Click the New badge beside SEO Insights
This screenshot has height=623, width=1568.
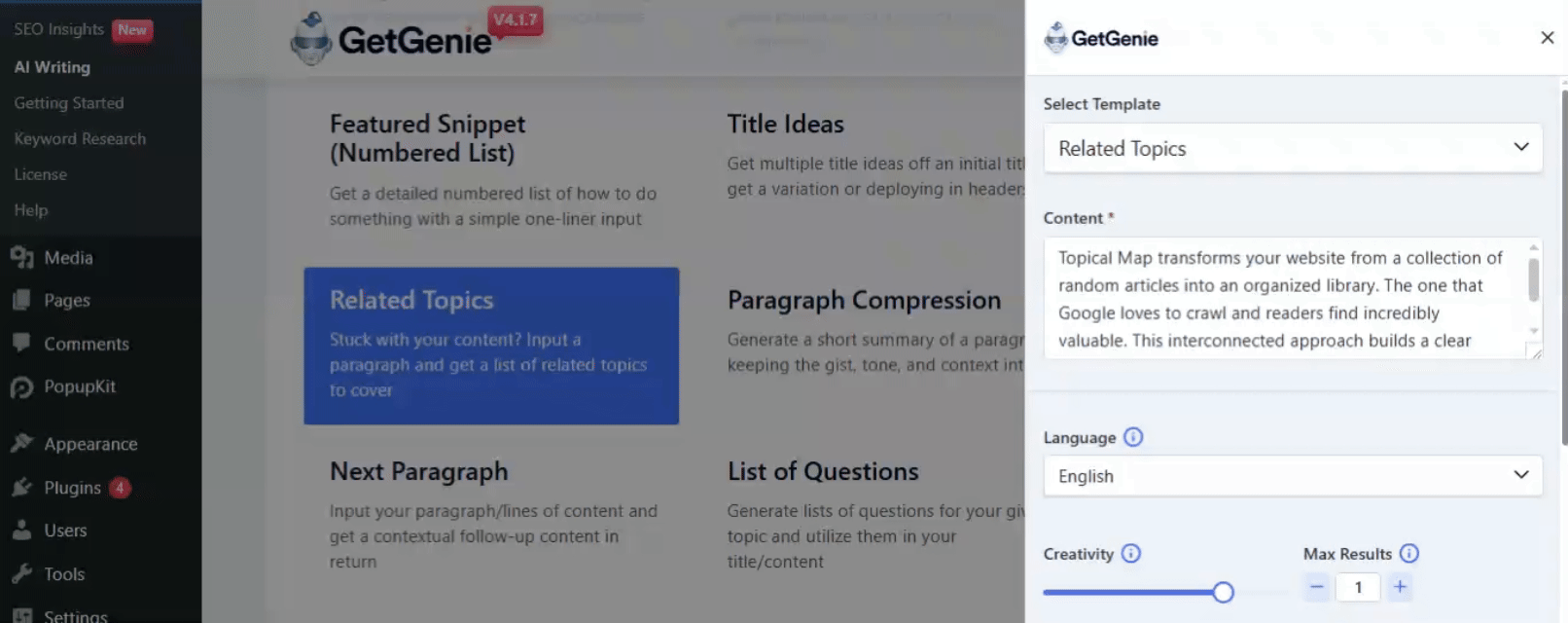point(132,30)
